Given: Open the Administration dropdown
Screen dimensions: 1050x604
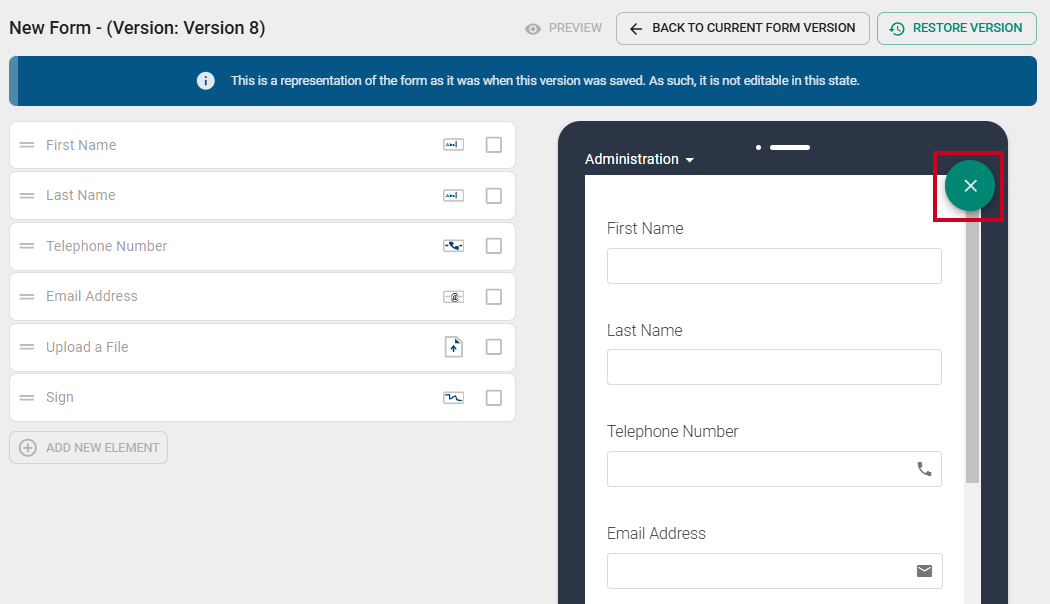Looking at the screenshot, I should coord(640,159).
